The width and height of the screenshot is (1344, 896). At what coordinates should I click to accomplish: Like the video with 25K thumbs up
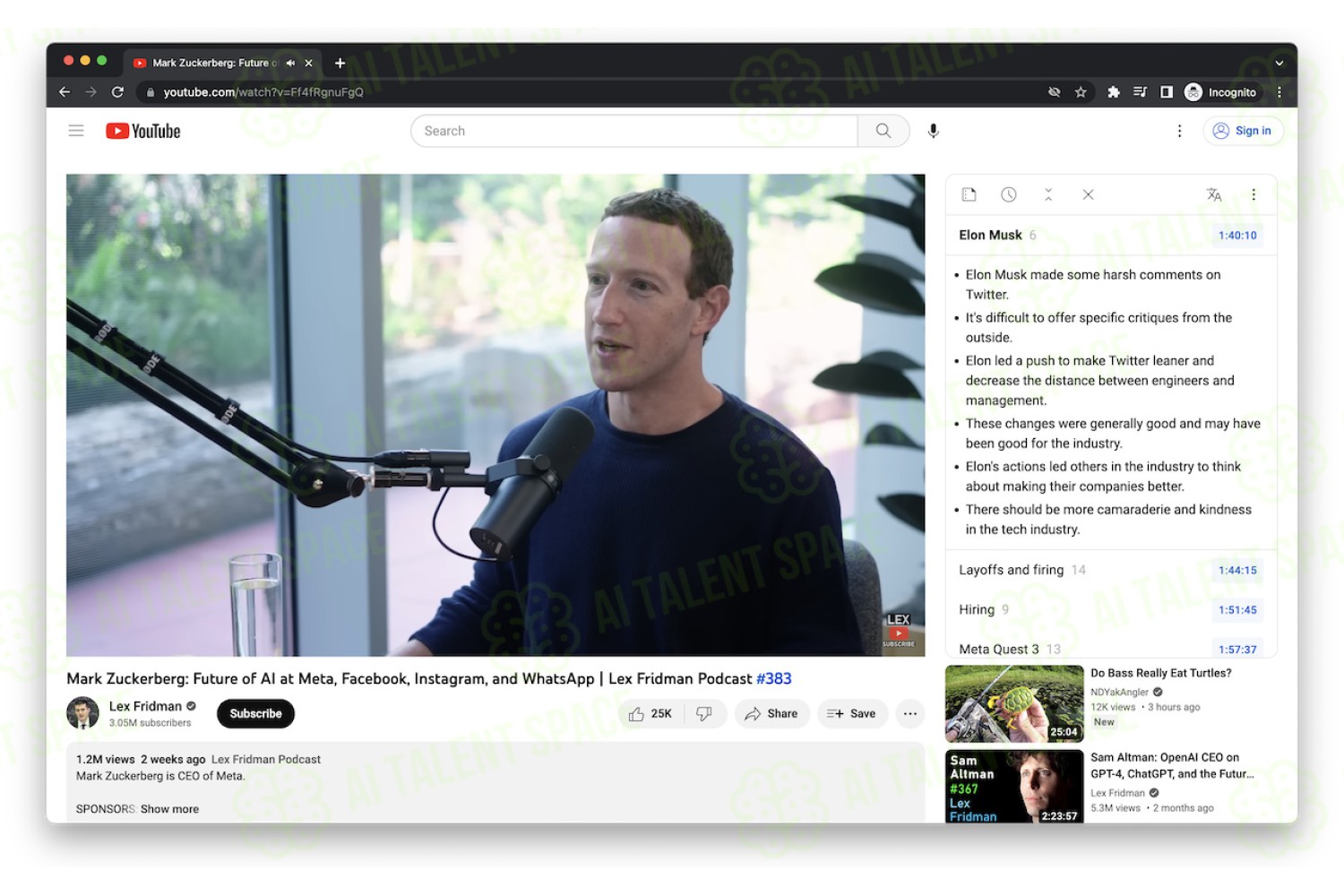pyautogui.click(x=651, y=713)
